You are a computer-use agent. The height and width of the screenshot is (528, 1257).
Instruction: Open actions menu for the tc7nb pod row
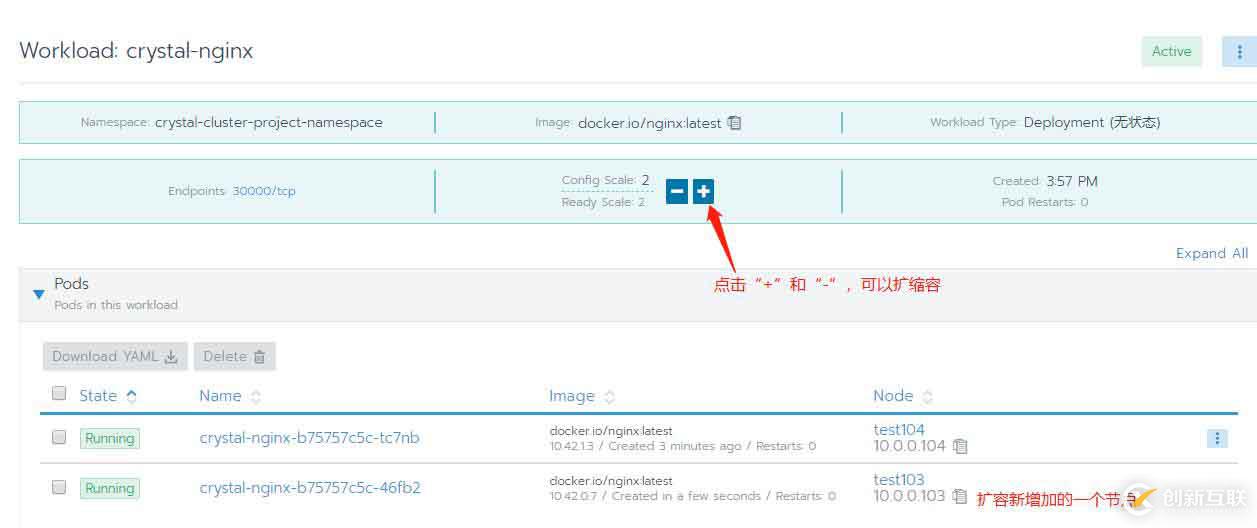click(1217, 438)
